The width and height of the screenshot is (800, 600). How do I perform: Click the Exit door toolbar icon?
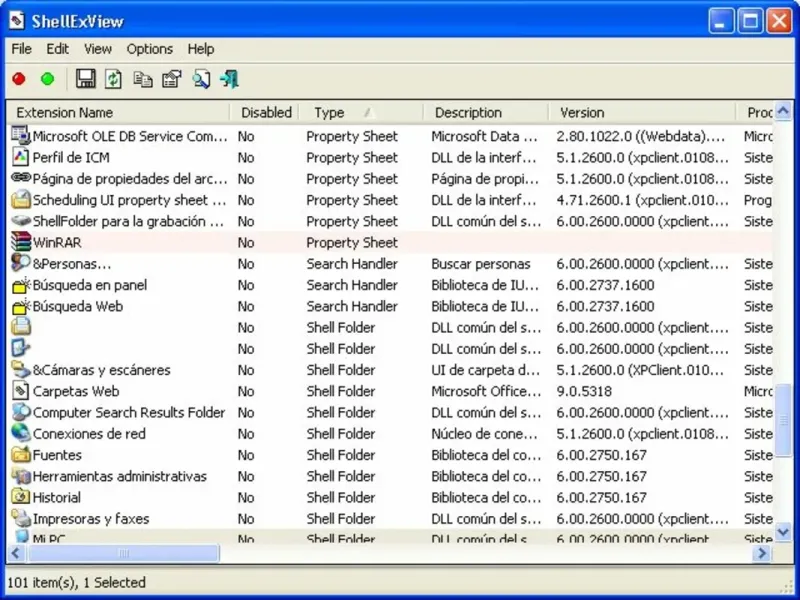pos(230,79)
